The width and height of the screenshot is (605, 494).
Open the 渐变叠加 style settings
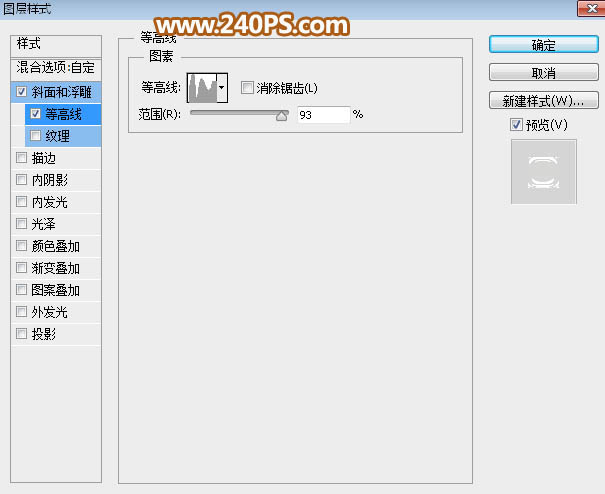pos(56,268)
